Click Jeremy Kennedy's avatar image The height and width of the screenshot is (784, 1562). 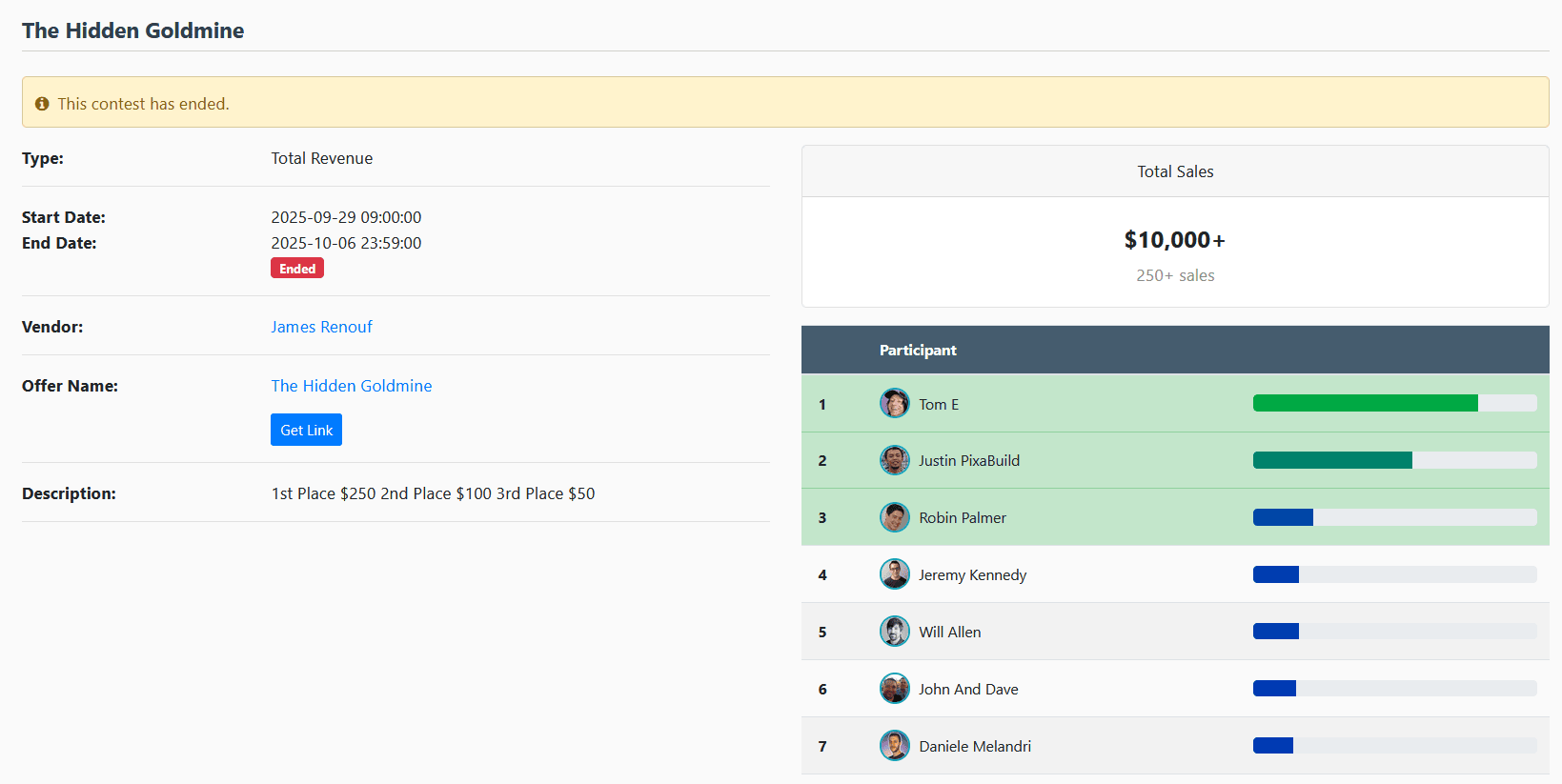pos(894,575)
